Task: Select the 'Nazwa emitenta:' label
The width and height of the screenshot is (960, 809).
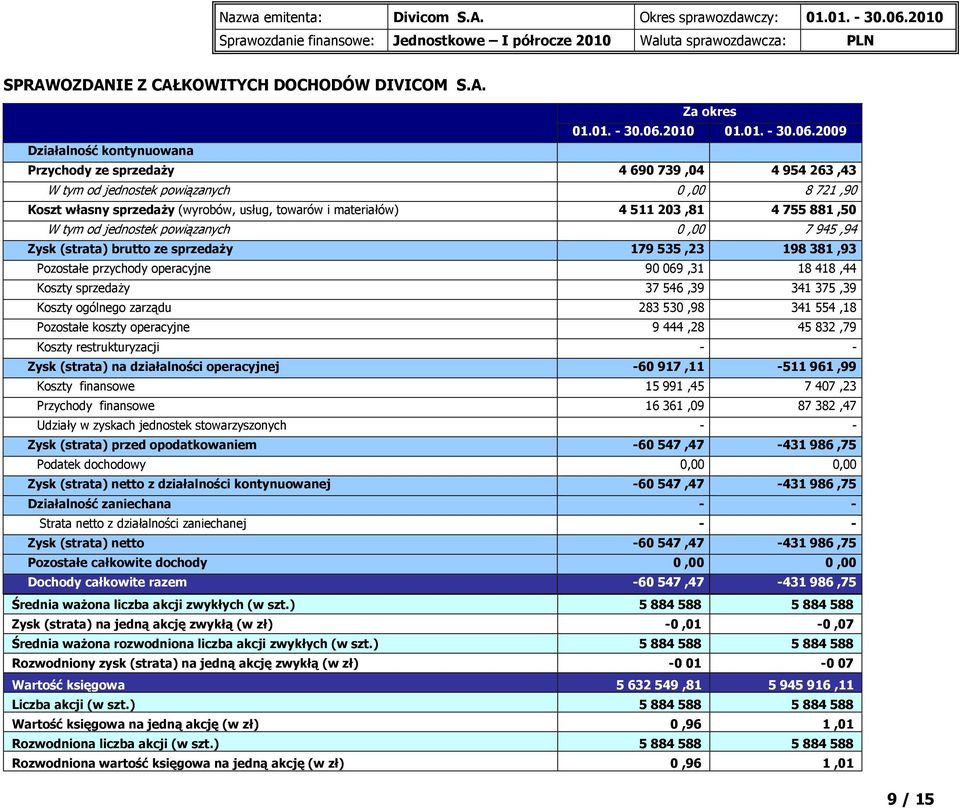Action: coord(270,18)
